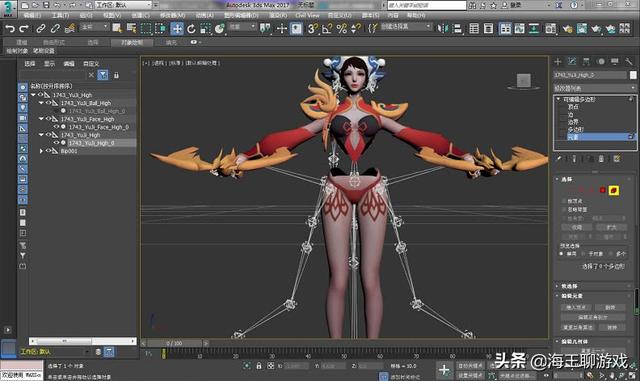
Task: Activate the Select and Rotate tool
Action: (191, 29)
